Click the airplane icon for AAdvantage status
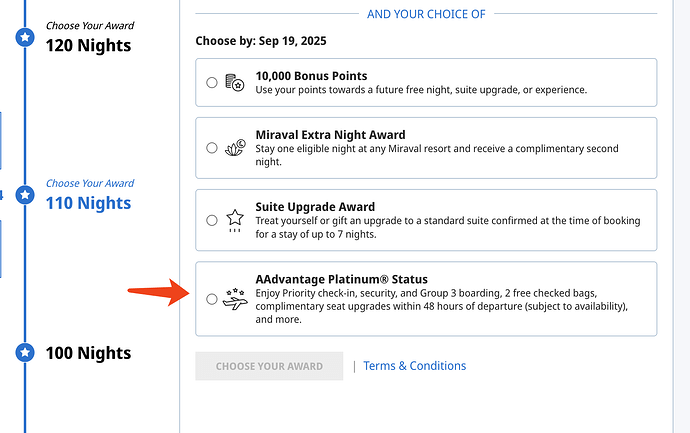 click(x=235, y=298)
